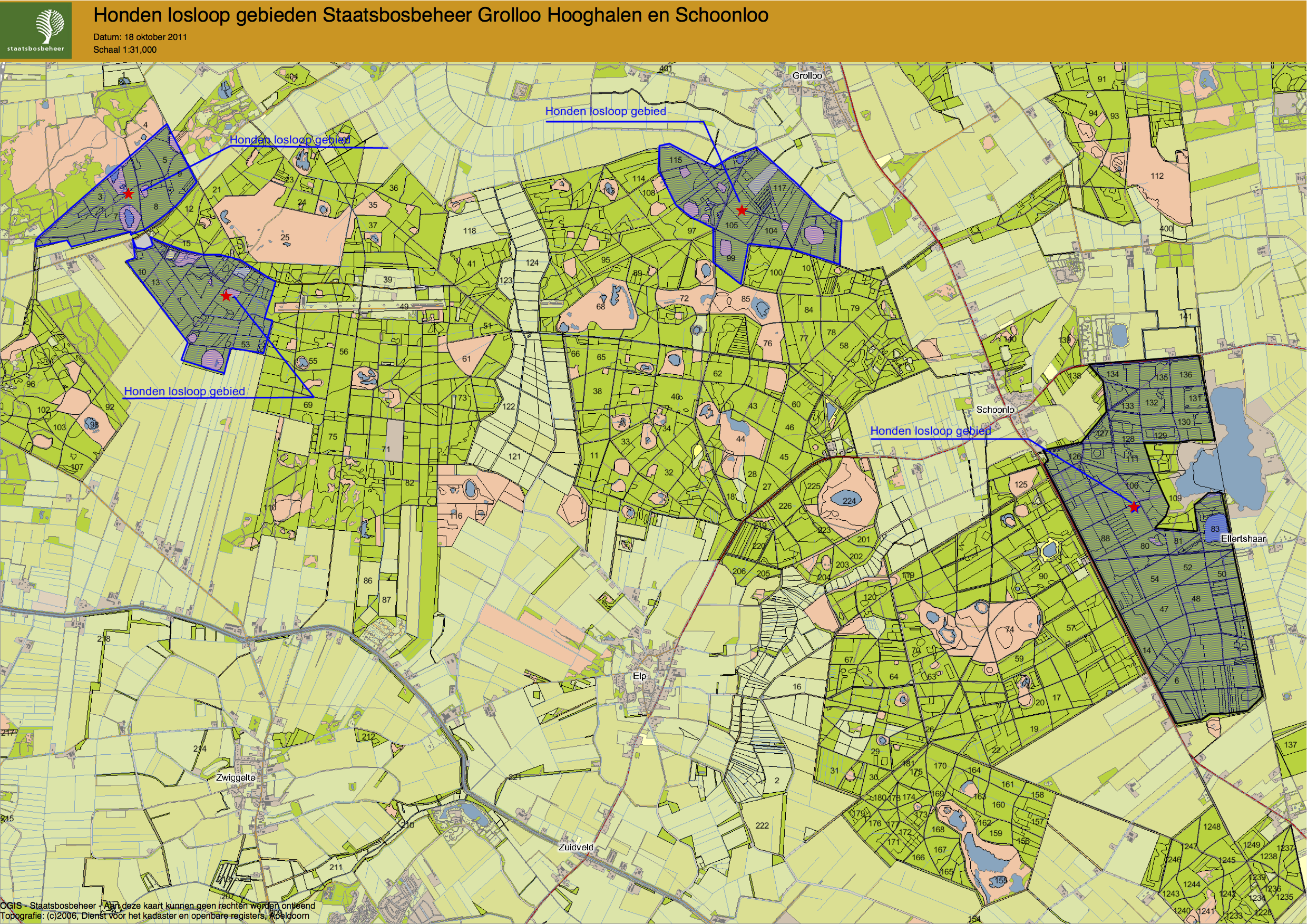Image resolution: width=1307 pixels, height=924 pixels.
Task: Click the 'Schaal 1:31,000' scale text
Action: 125,50
